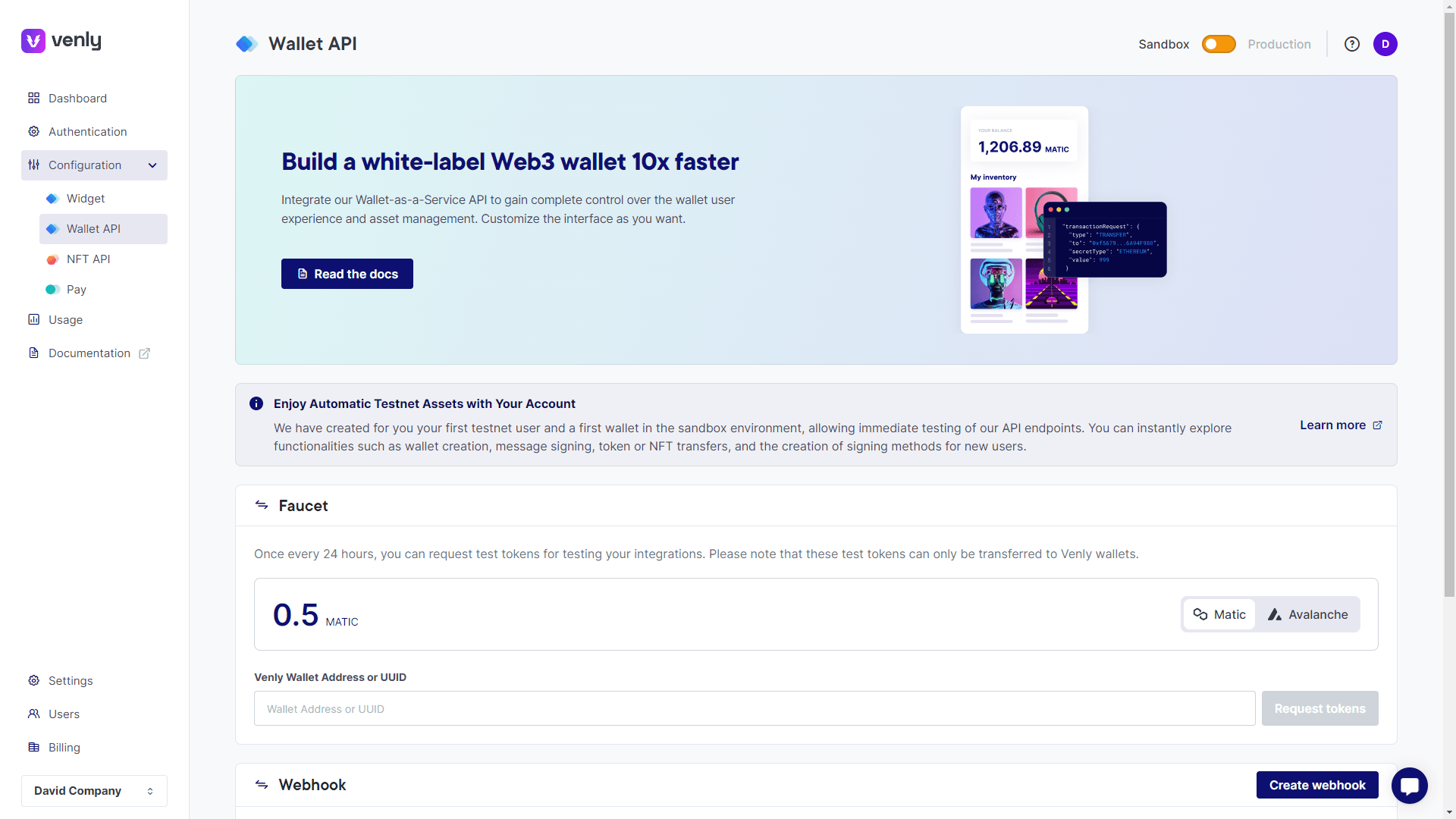Click the Configuration sidebar icon
This screenshot has height=819, width=1456.
pyautogui.click(x=35, y=164)
